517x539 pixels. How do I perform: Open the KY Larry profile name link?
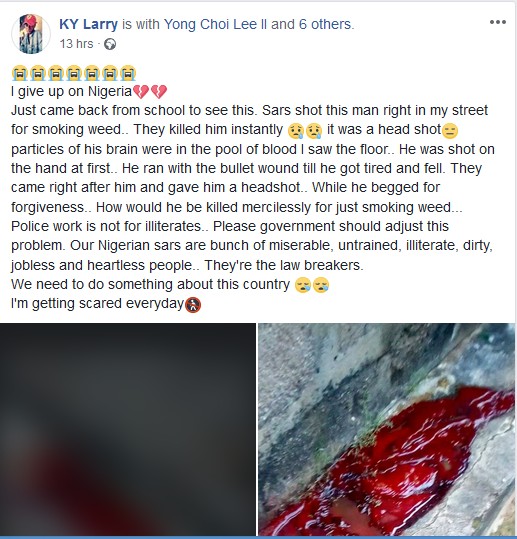88,24
